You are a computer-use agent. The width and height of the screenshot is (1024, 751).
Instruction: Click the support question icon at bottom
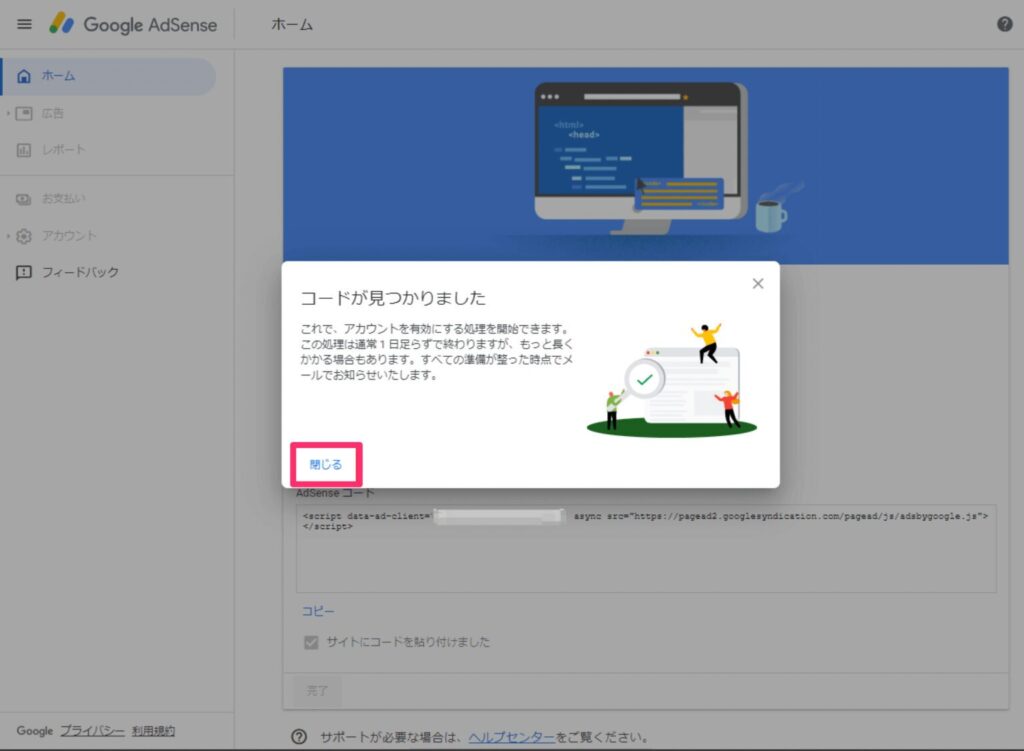299,737
